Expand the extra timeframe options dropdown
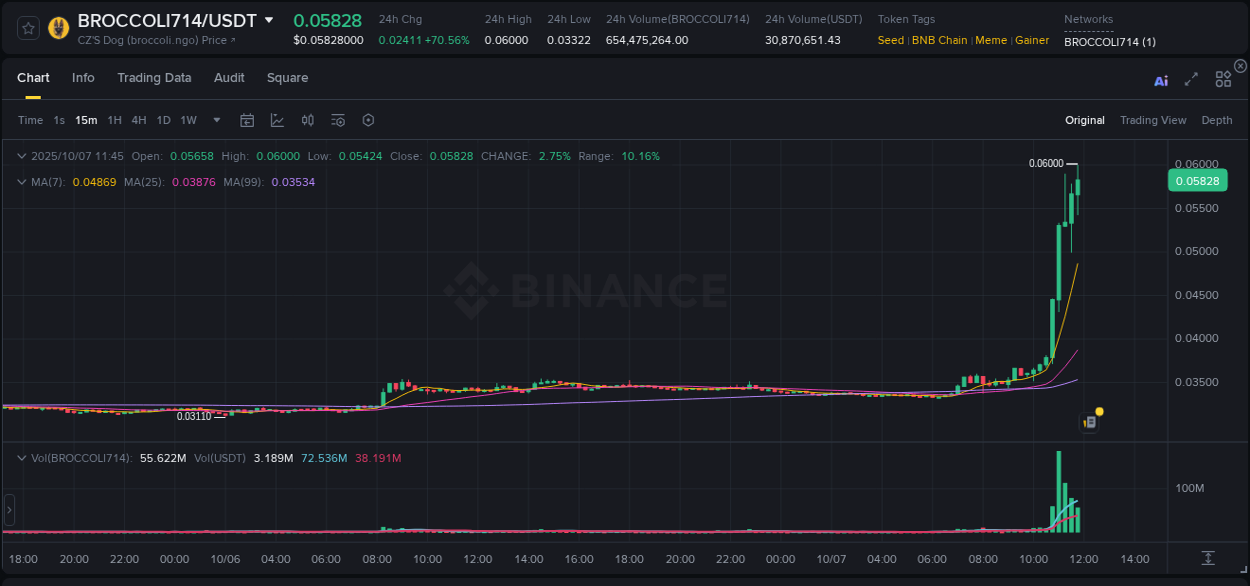 pyautogui.click(x=214, y=120)
